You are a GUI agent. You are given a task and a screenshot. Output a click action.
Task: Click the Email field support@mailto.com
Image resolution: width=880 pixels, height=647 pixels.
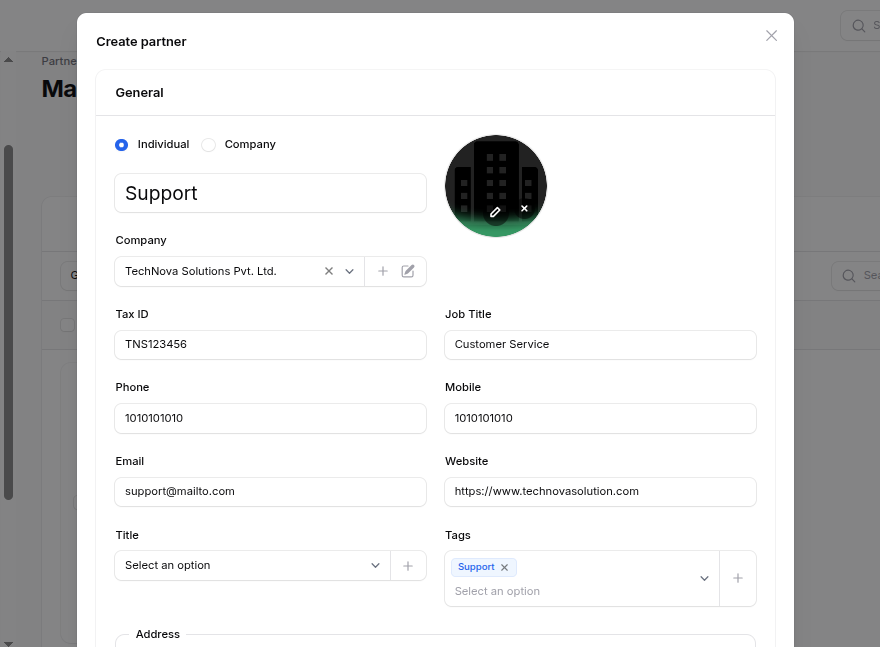271,492
